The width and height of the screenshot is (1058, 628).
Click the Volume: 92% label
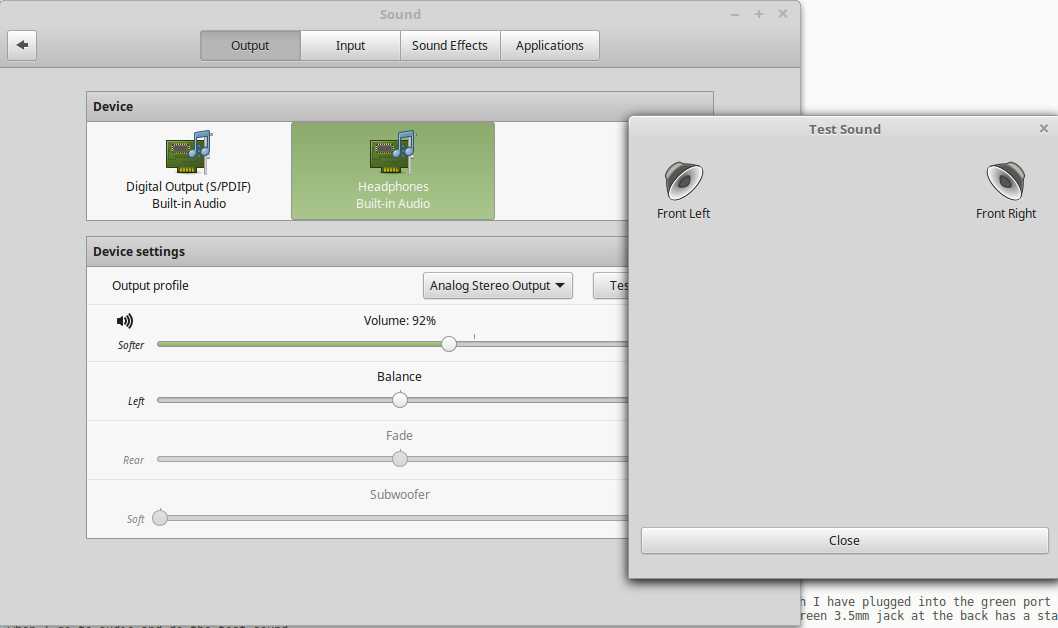tap(399, 320)
